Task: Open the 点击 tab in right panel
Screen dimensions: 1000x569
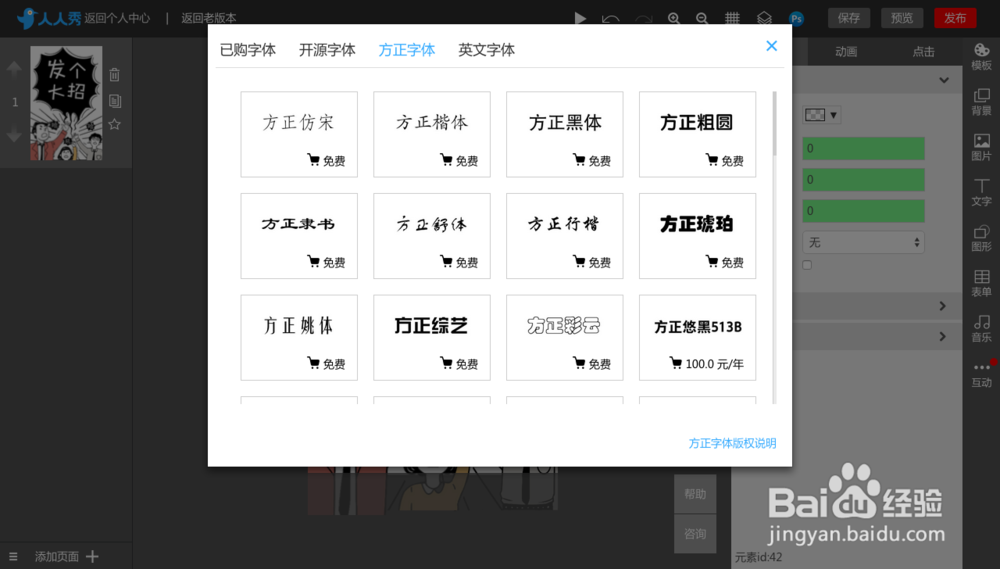Action: pyautogui.click(x=923, y=52)
